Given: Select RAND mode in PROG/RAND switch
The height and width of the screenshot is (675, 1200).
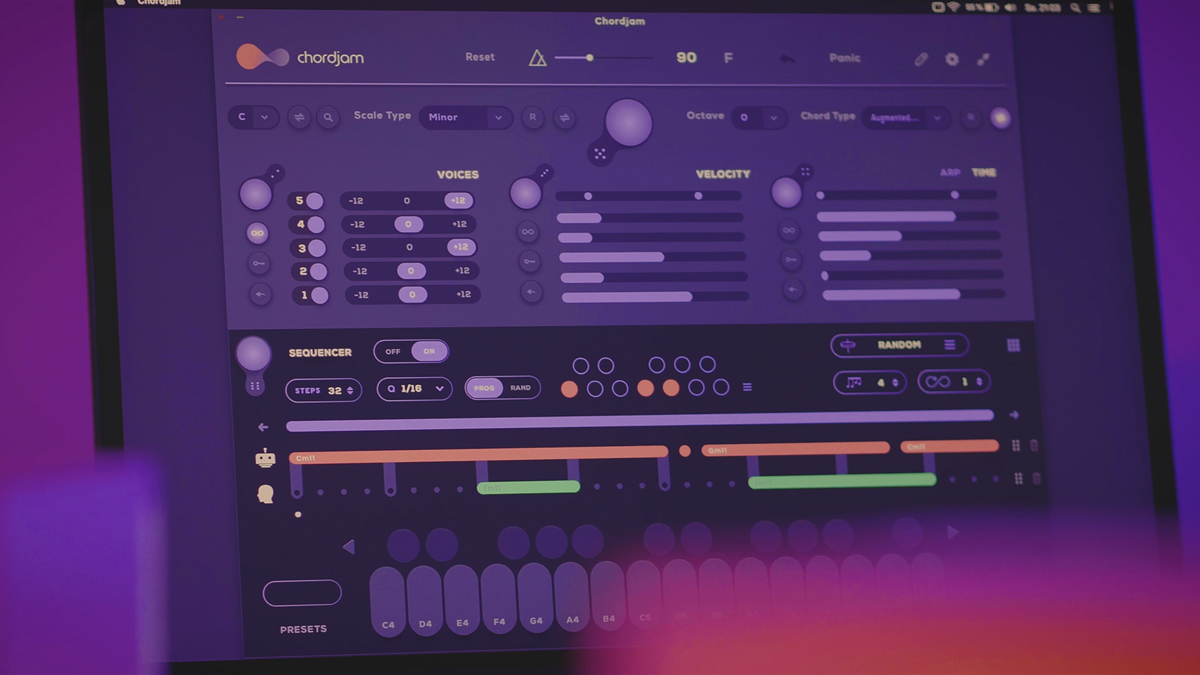Looking at the screenshot, I should click(x=521, y=388).
